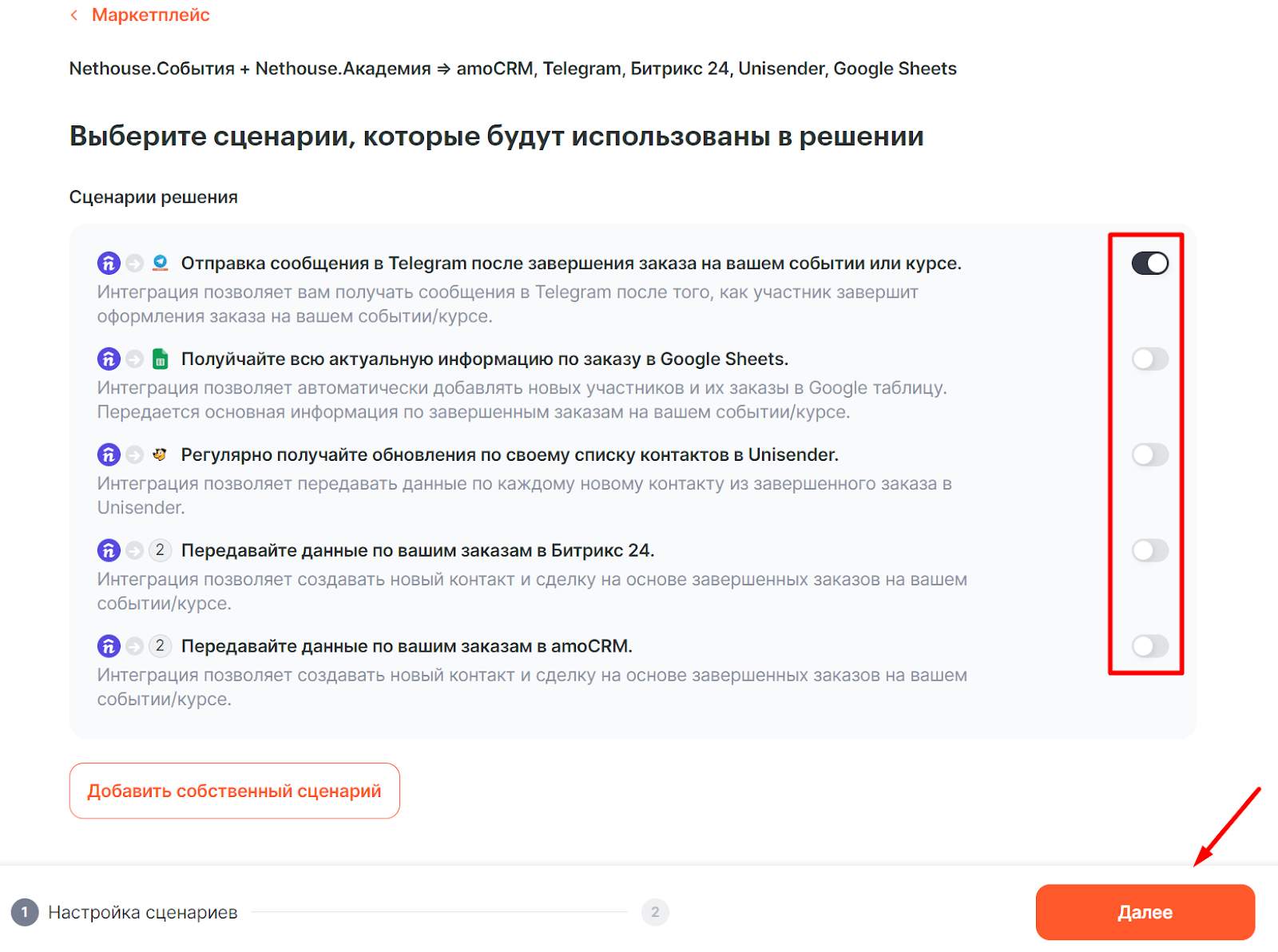Image resolution: width=1278 pixels, height=952 pixels.
Task: Click arrow icon in Telegram scenario row
Action: click(x=134, y=263)
